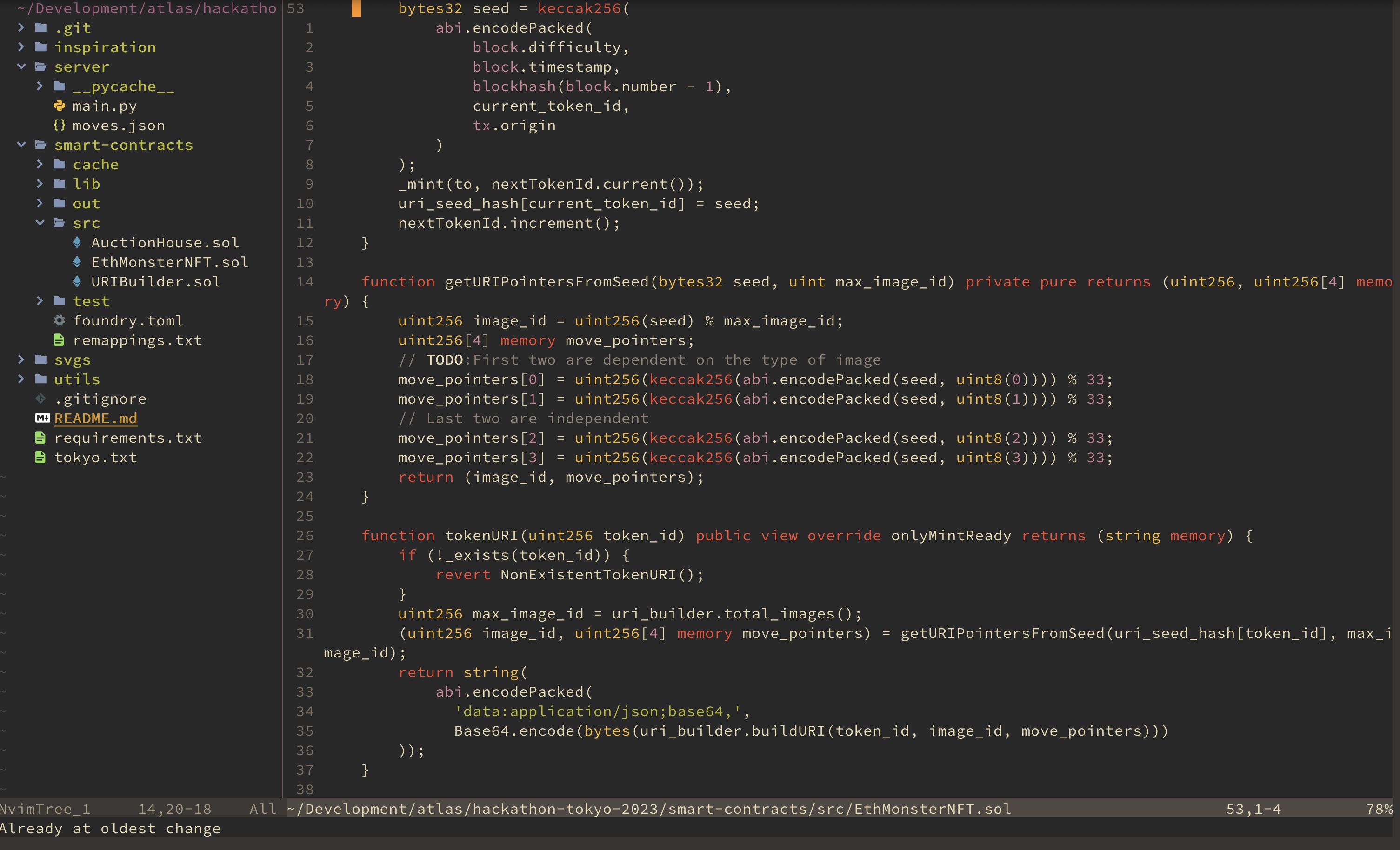This screenshot has height=850, width=1400.
Task: Select EthMonsterNFT.sol in the tree
Action: (x=170, y=262)
